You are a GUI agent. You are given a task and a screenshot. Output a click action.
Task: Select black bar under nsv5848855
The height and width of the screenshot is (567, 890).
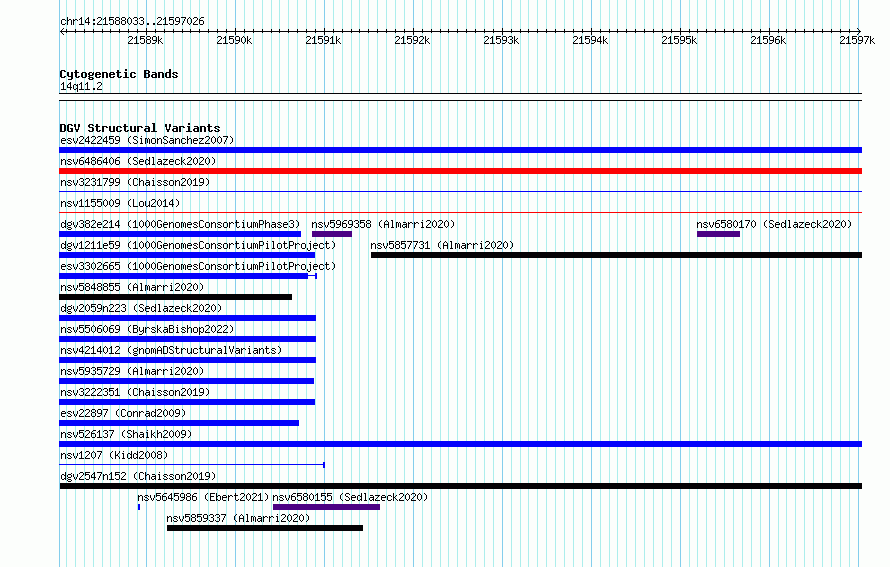pos(175,297)
